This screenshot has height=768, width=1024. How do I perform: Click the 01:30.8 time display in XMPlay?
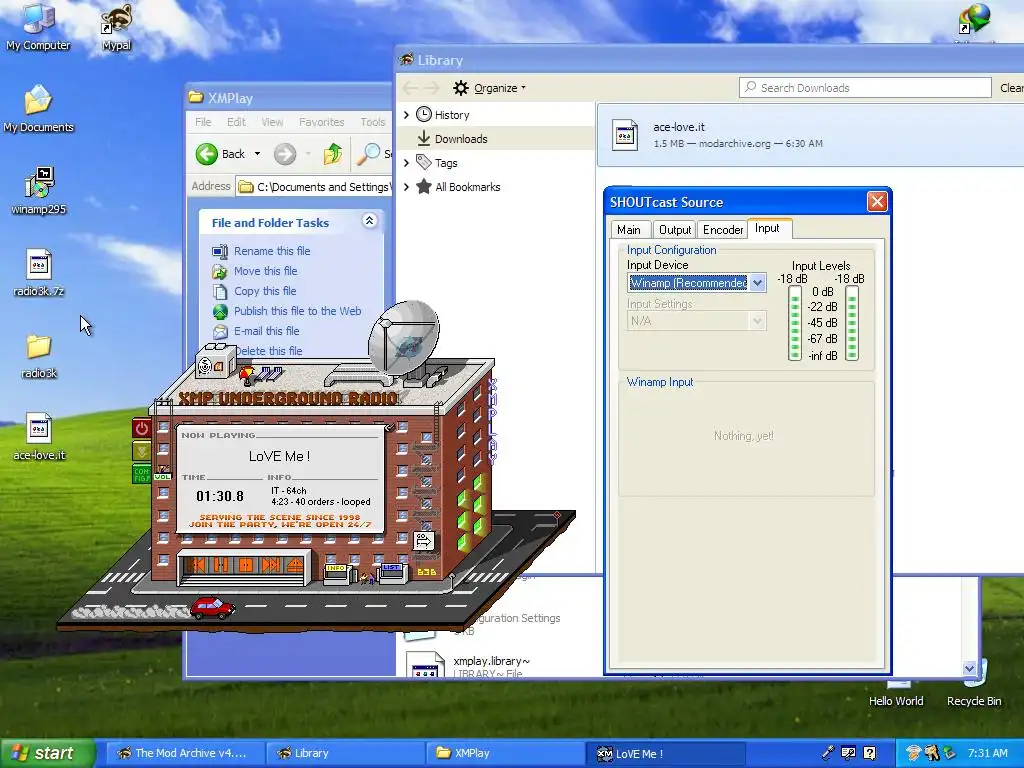pyautogui.click(x=220, y=496)
